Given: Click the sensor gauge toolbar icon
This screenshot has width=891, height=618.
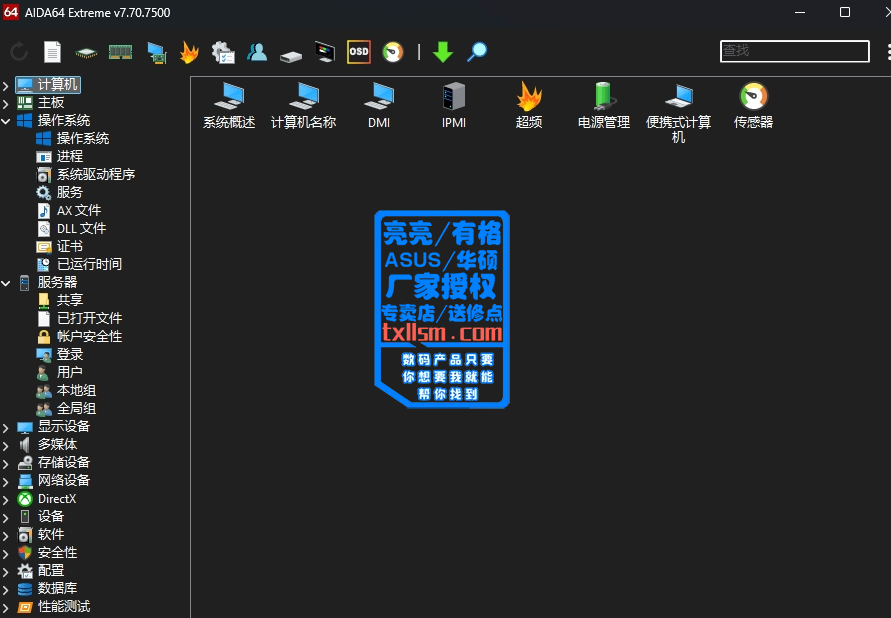Looking at the screenshot, I should click(x=393, y=52).
